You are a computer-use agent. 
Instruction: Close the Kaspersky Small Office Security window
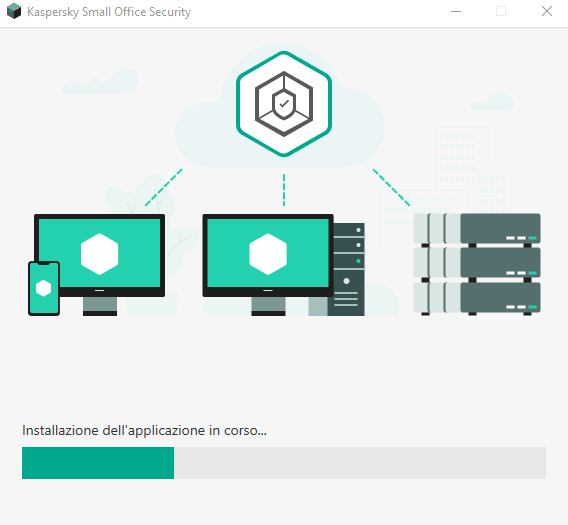click(x=547, y=12)
